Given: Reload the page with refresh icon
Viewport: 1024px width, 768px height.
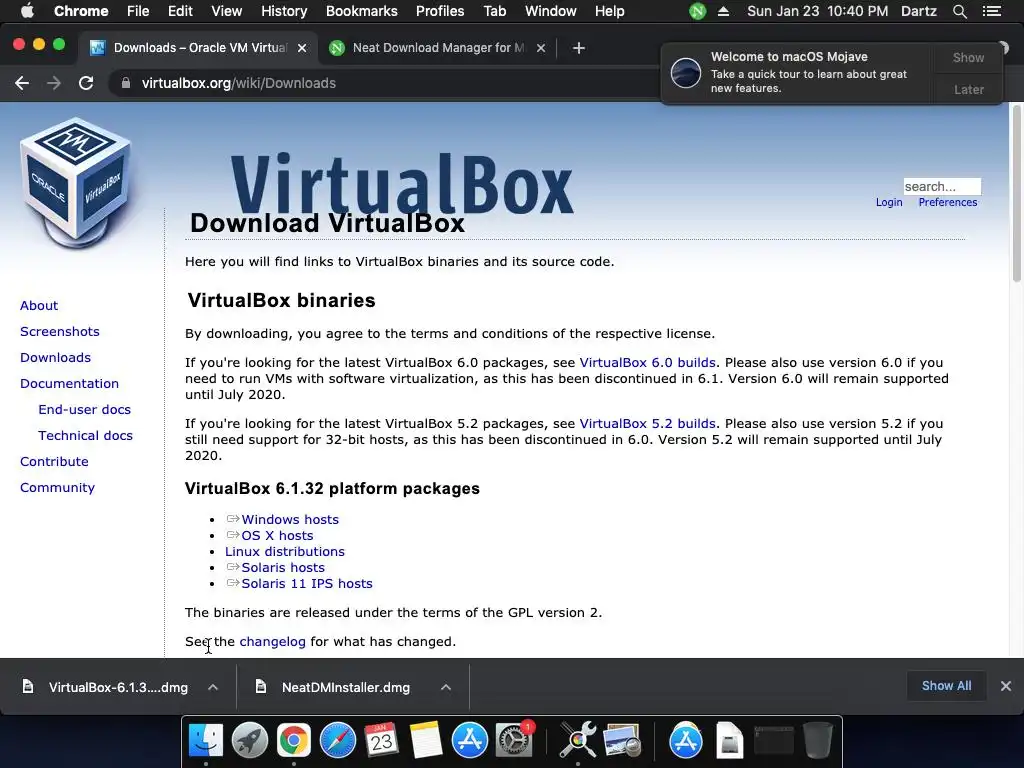Looking at the screenshot, I should [x=86, y=83].
